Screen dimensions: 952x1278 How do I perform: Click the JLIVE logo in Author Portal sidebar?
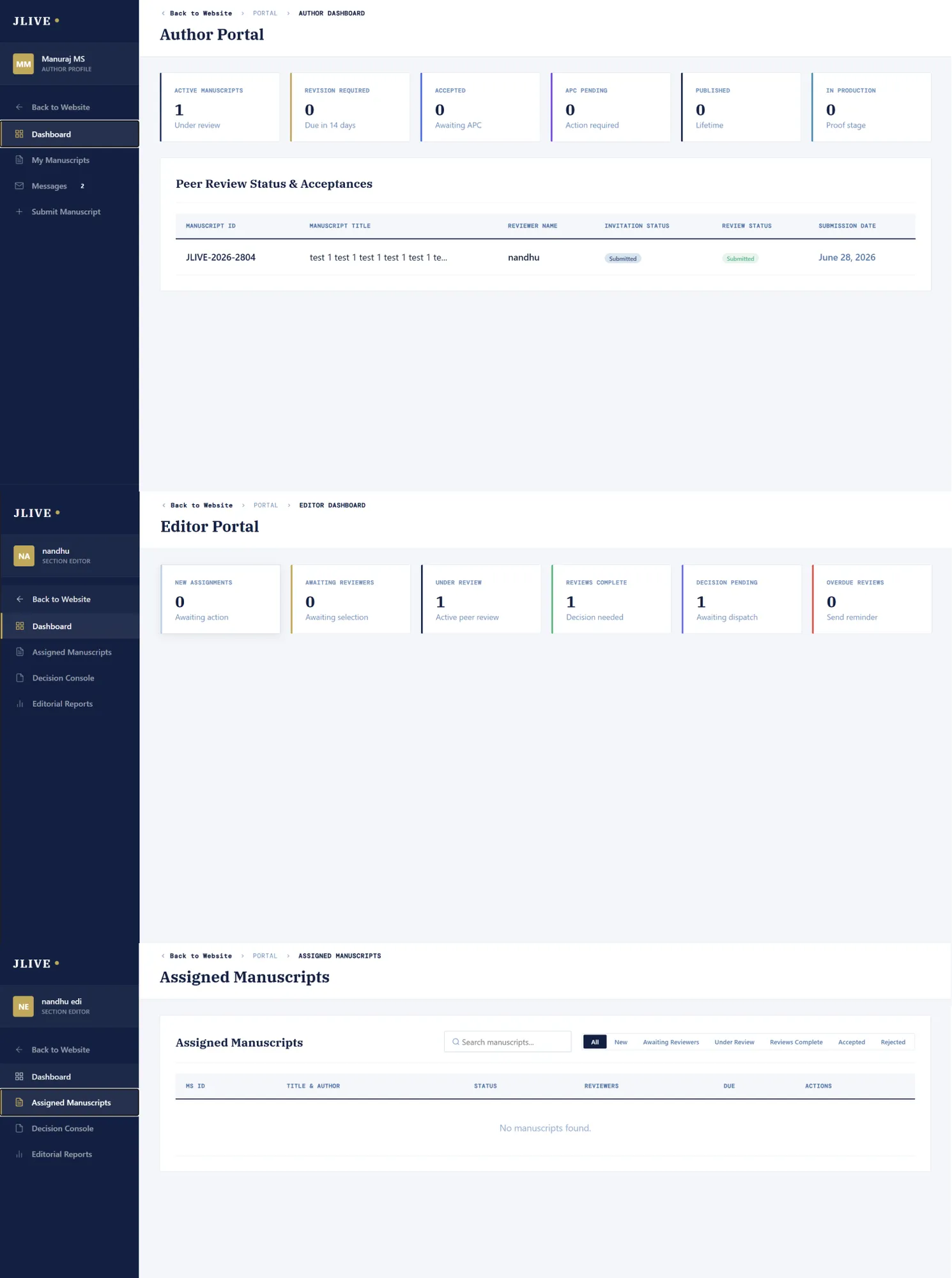[x=36, y=21]
